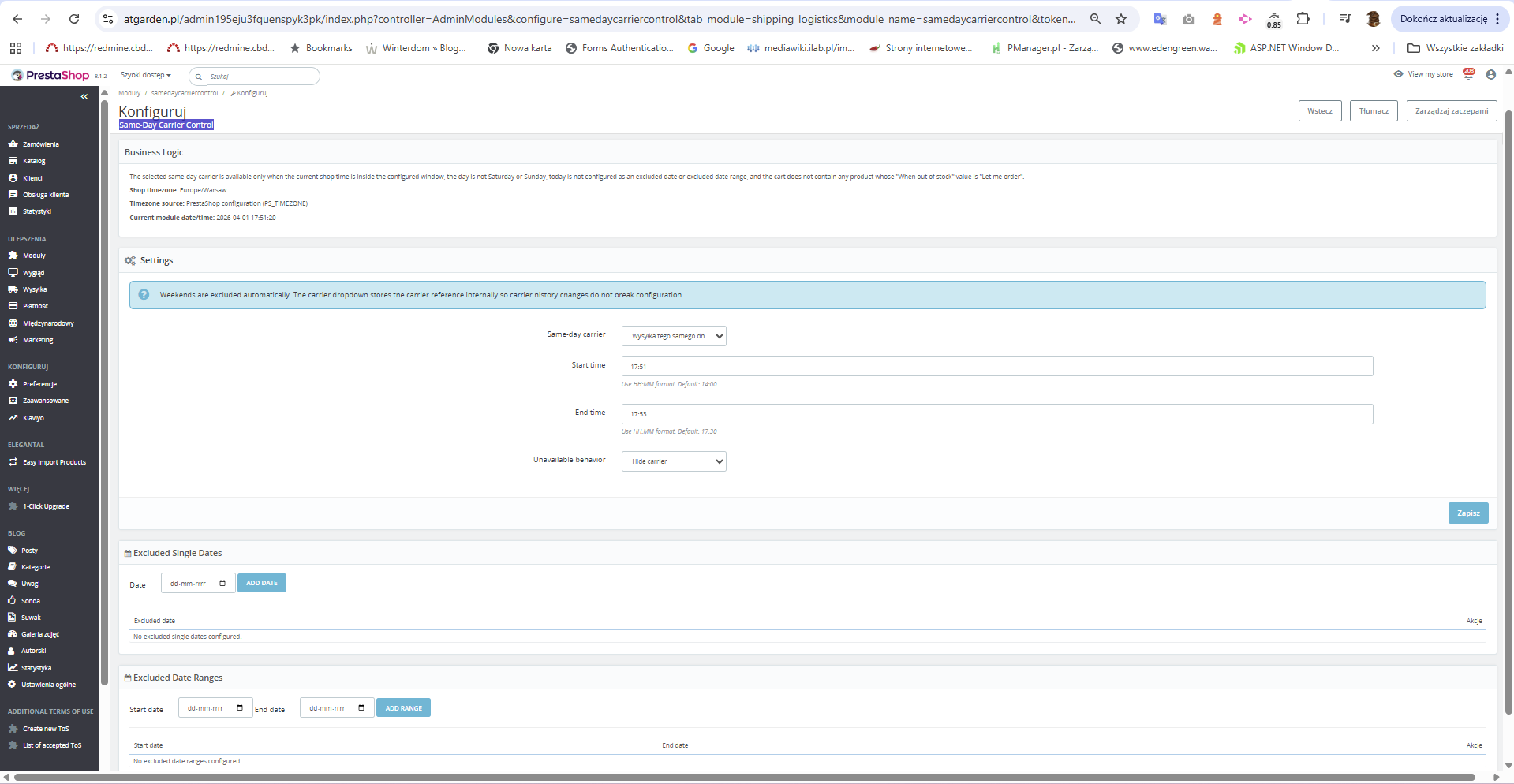This screenshot has height=784, width=1514.
Task: Click the Tłumacz button
Action: 1374,111
